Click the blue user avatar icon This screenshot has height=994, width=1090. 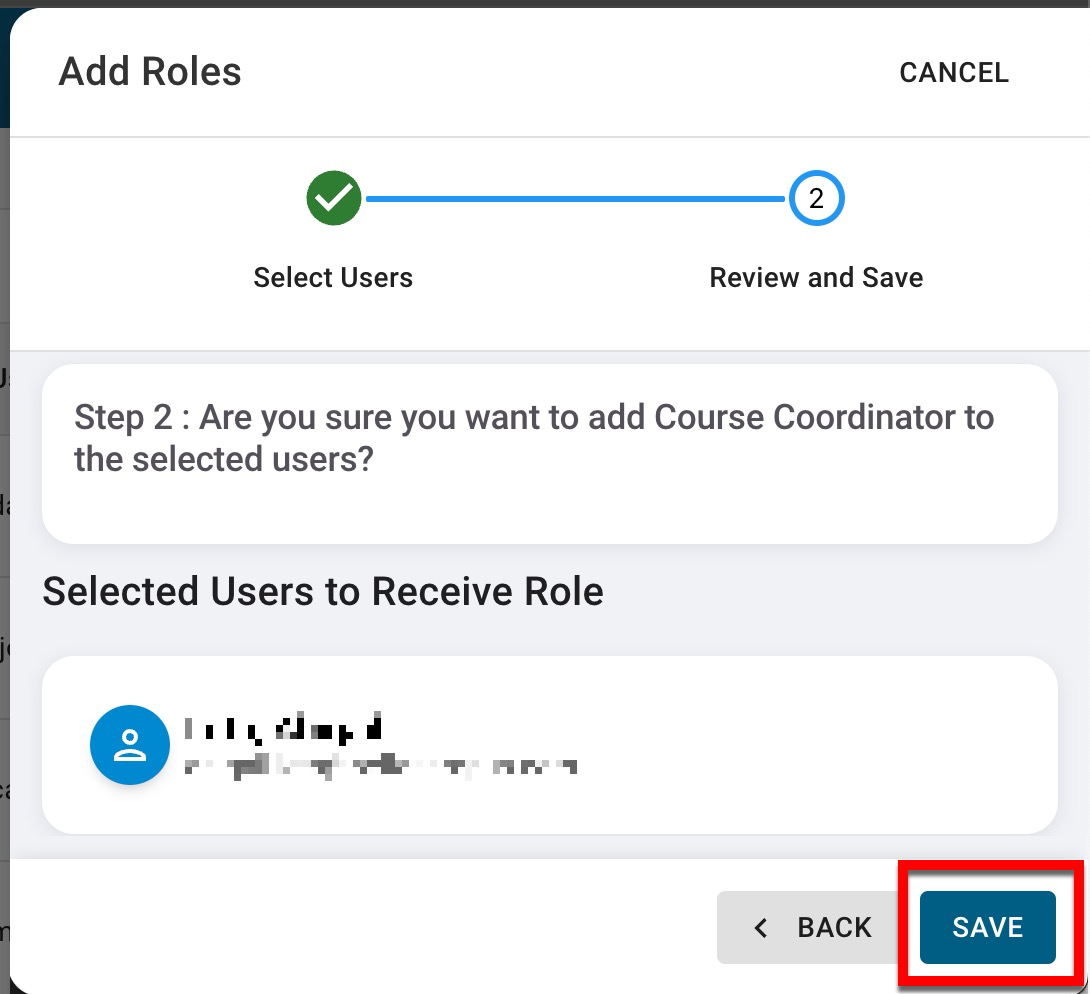tap(130, 745)
